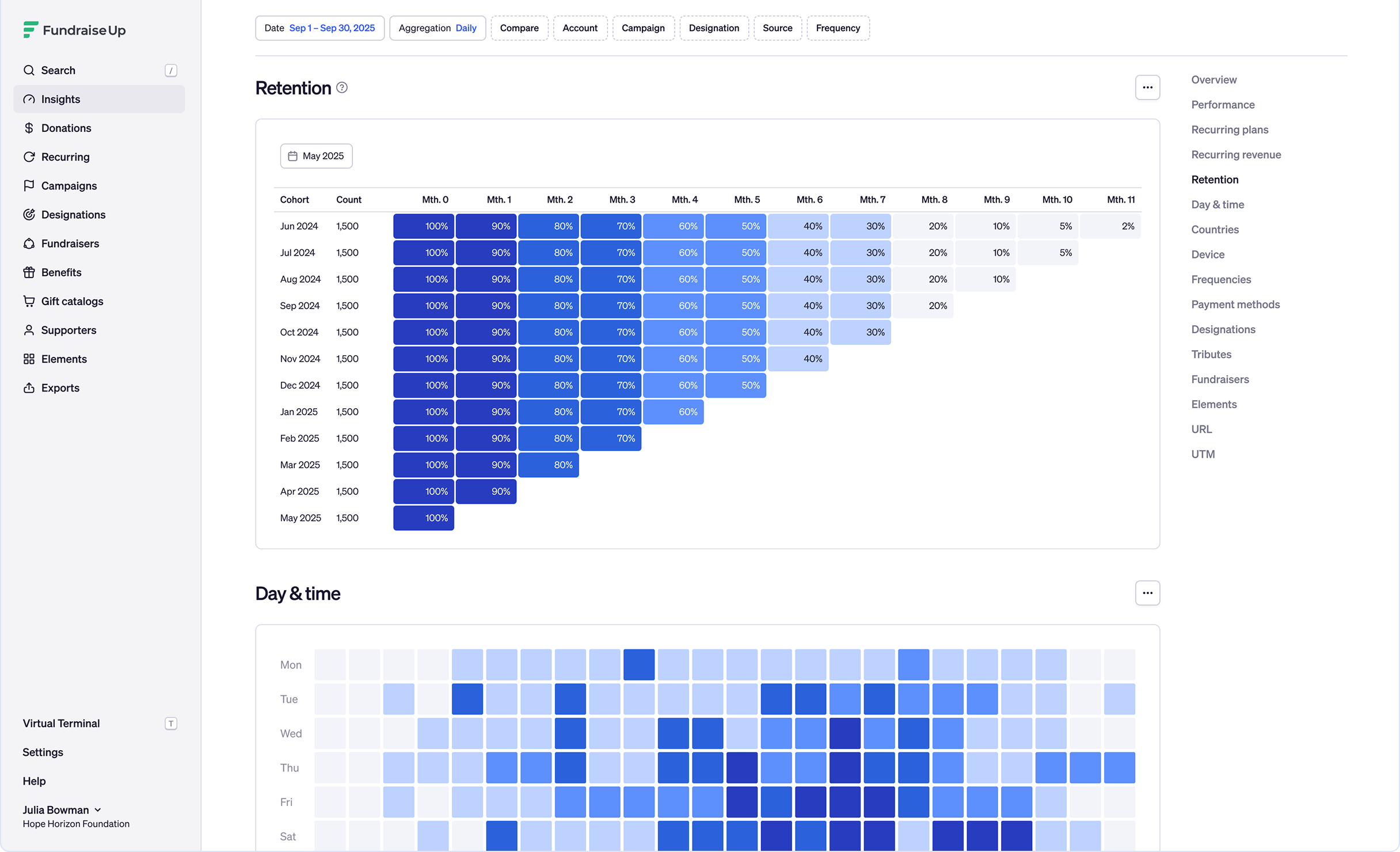
Task: Open Day & time three-dots menu
Action: [x=1147, y=593]
